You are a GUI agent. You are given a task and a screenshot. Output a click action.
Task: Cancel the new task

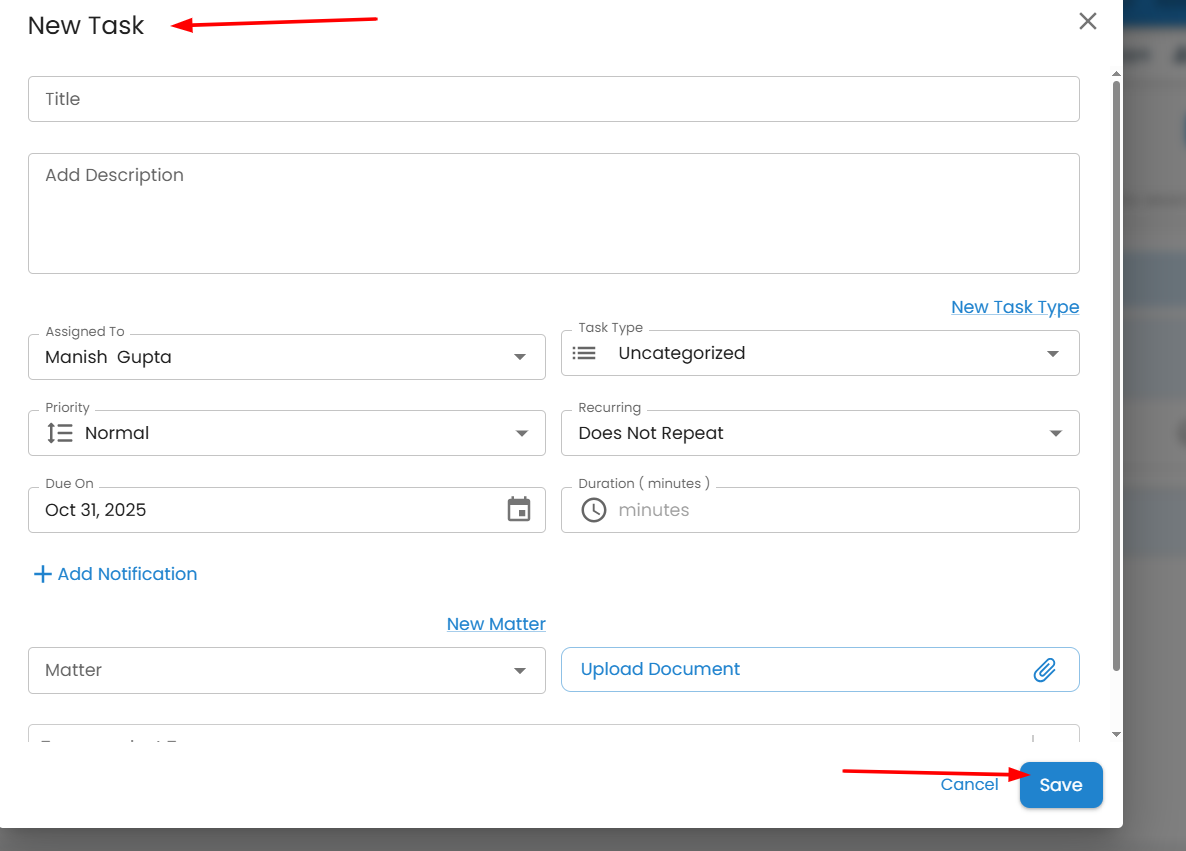coord(969,785)
